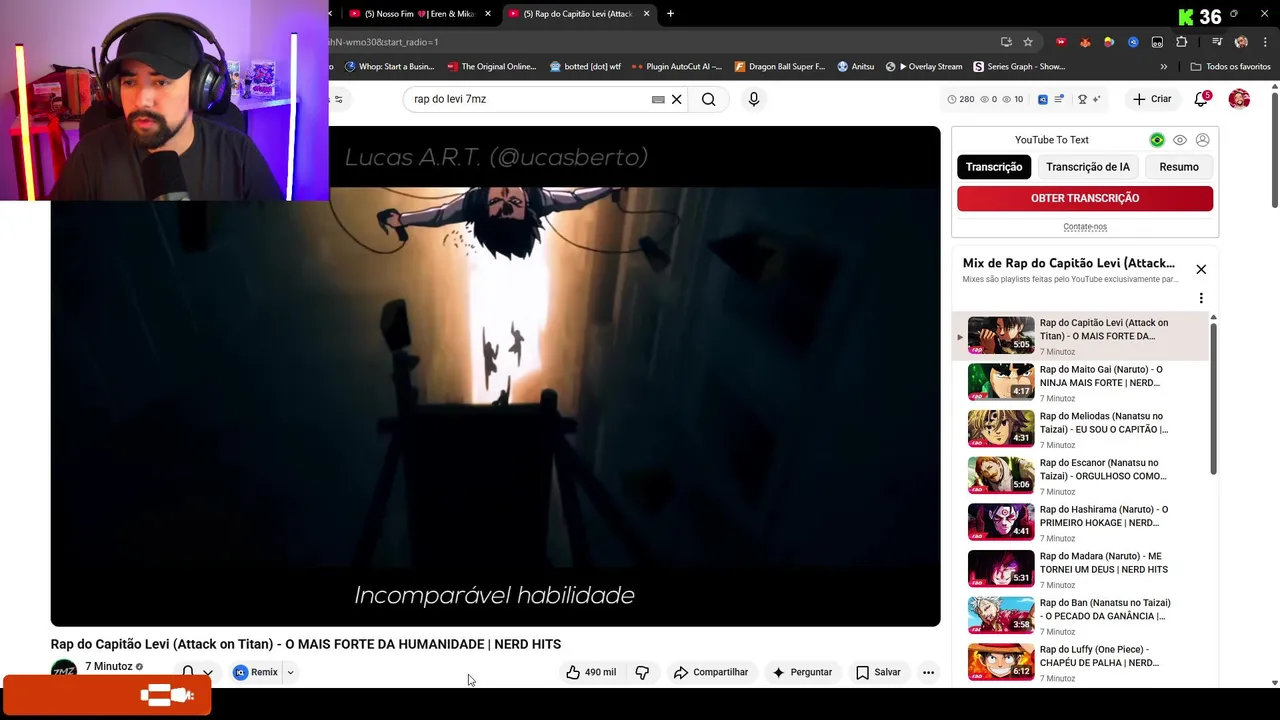Select the Resumo tab
The width and height of the screenshot is (1280, 720).
point(1179,167)
